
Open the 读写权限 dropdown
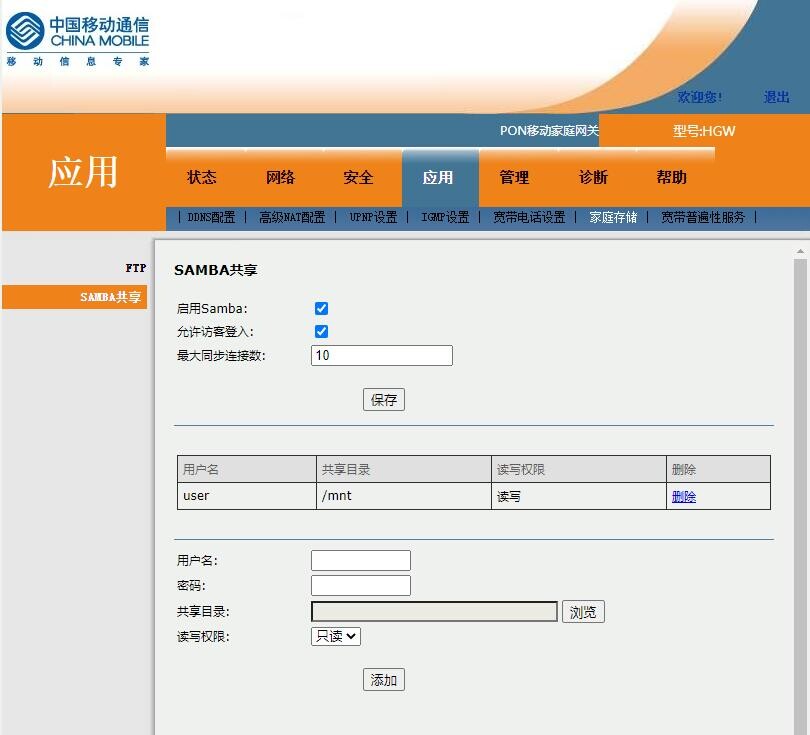[336, 636]
